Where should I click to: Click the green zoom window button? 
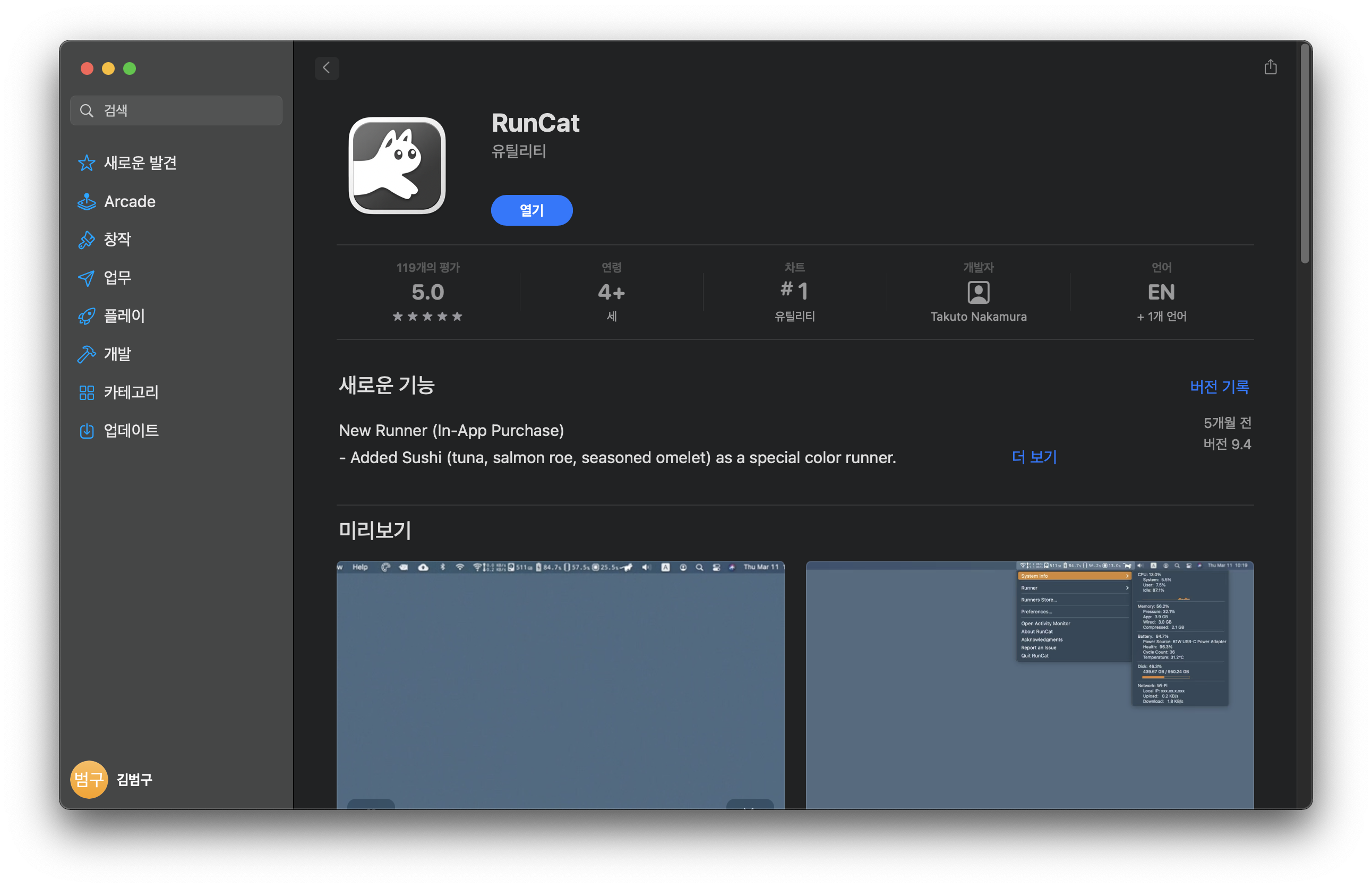tap(130, 69)
